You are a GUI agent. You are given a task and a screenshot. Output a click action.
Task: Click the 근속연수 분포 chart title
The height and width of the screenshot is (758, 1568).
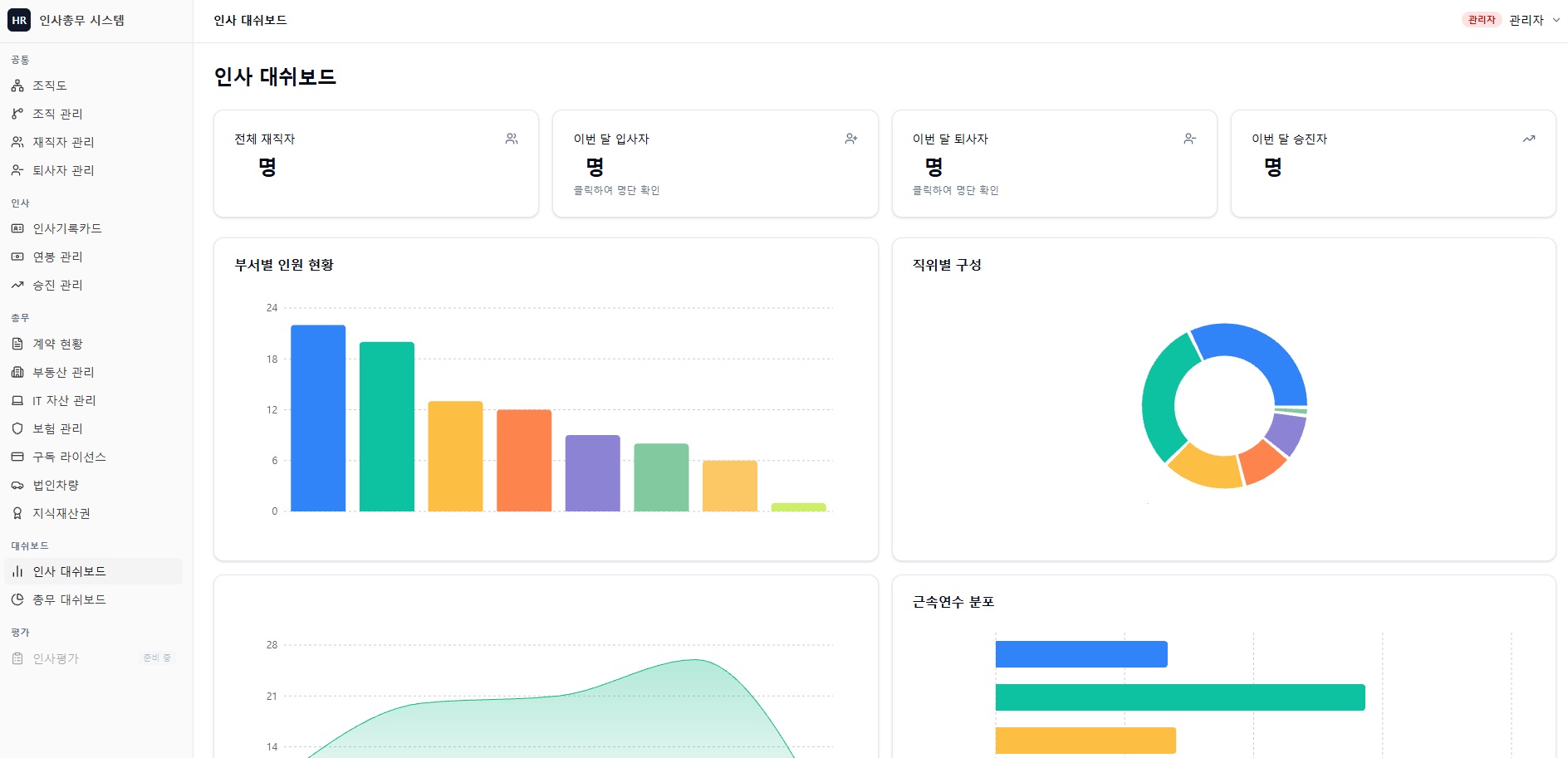(953, 602)
